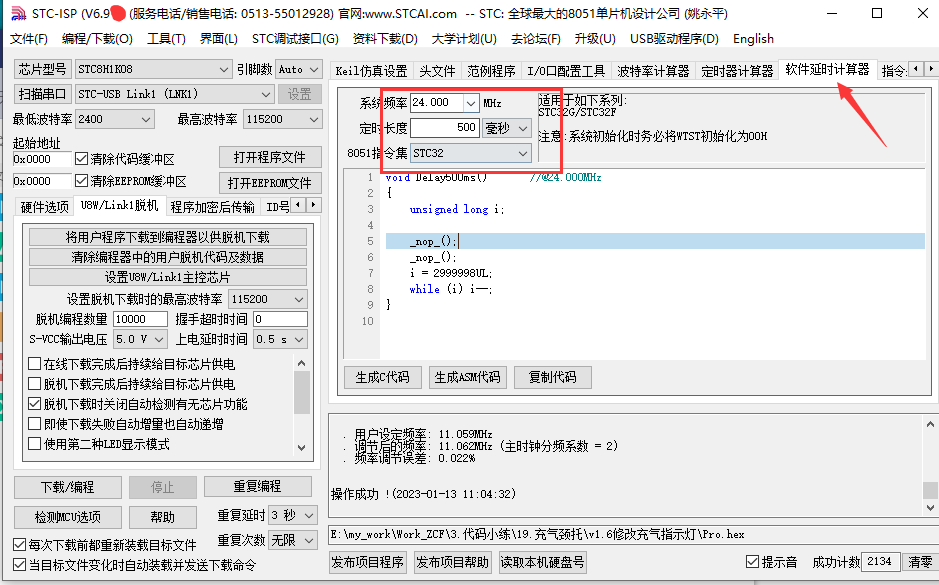Switch language via English menu
The image size is (939, 585).
click(753, 39)
